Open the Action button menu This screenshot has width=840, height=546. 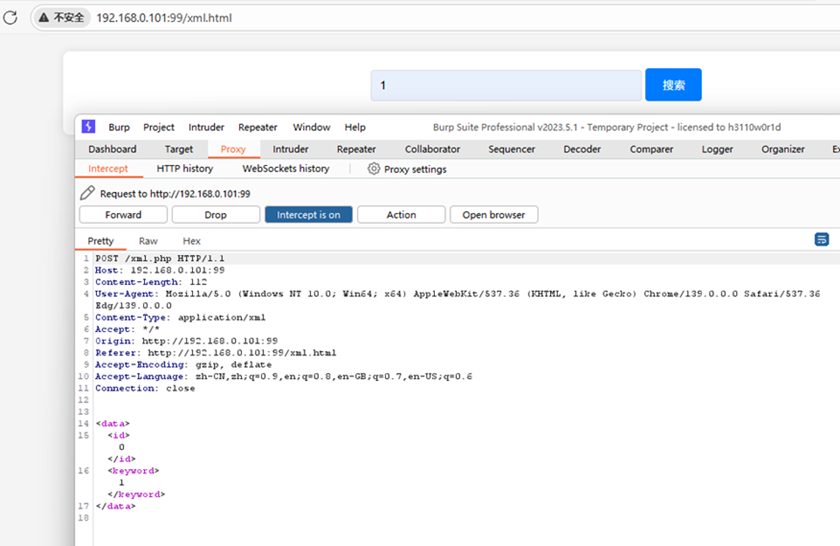(x=401, y=214)
